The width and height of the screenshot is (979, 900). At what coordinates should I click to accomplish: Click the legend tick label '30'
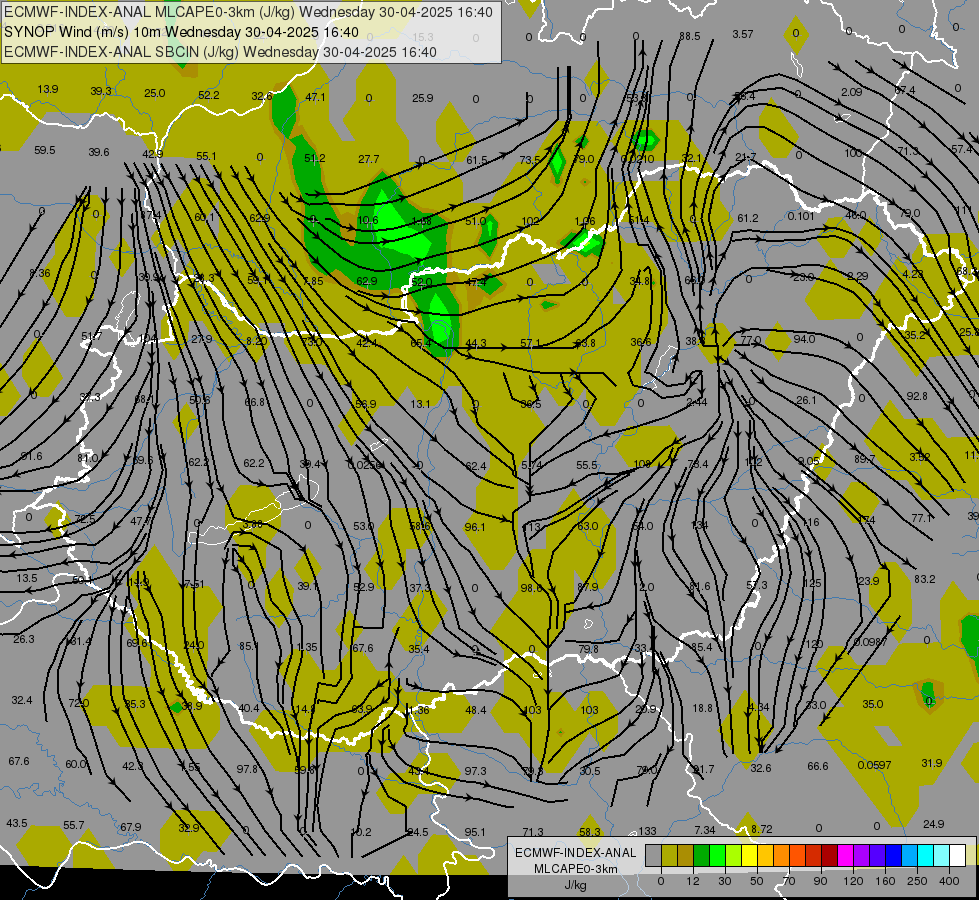(724, 881)
